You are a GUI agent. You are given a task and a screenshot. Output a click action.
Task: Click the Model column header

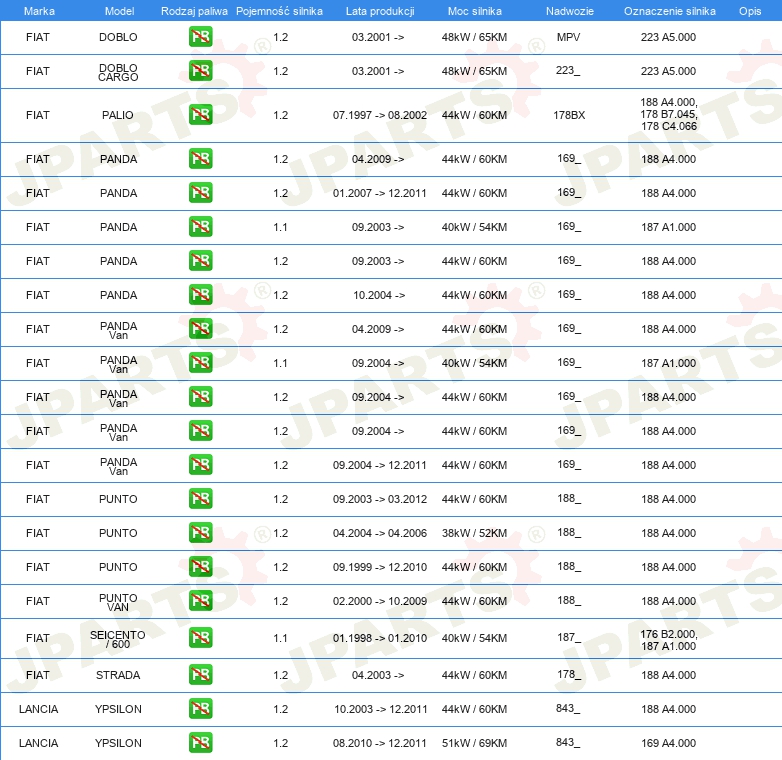119,11
